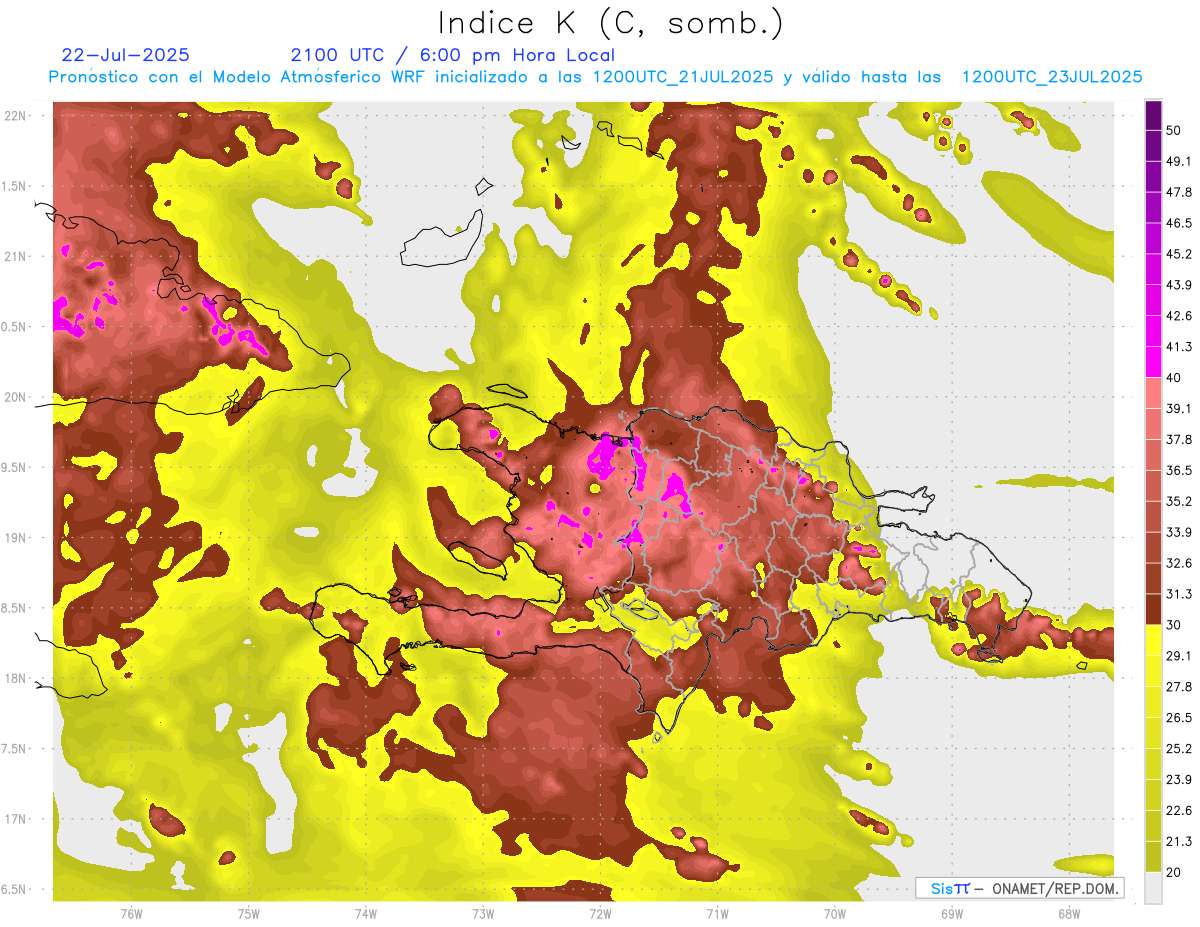Click the longitude label "74W"
Screen dimensions: 1200x927
pos(365,914)
